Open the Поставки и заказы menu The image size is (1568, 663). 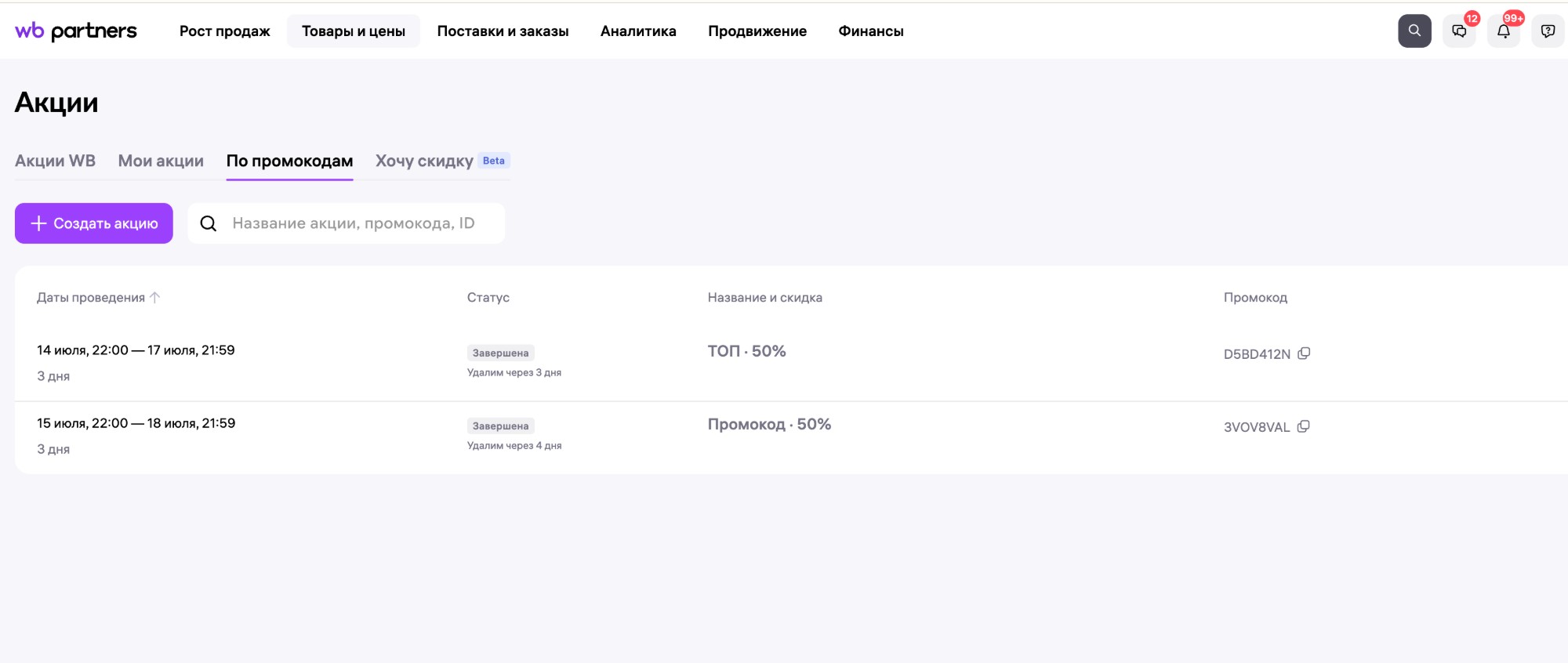pos(503,31)
